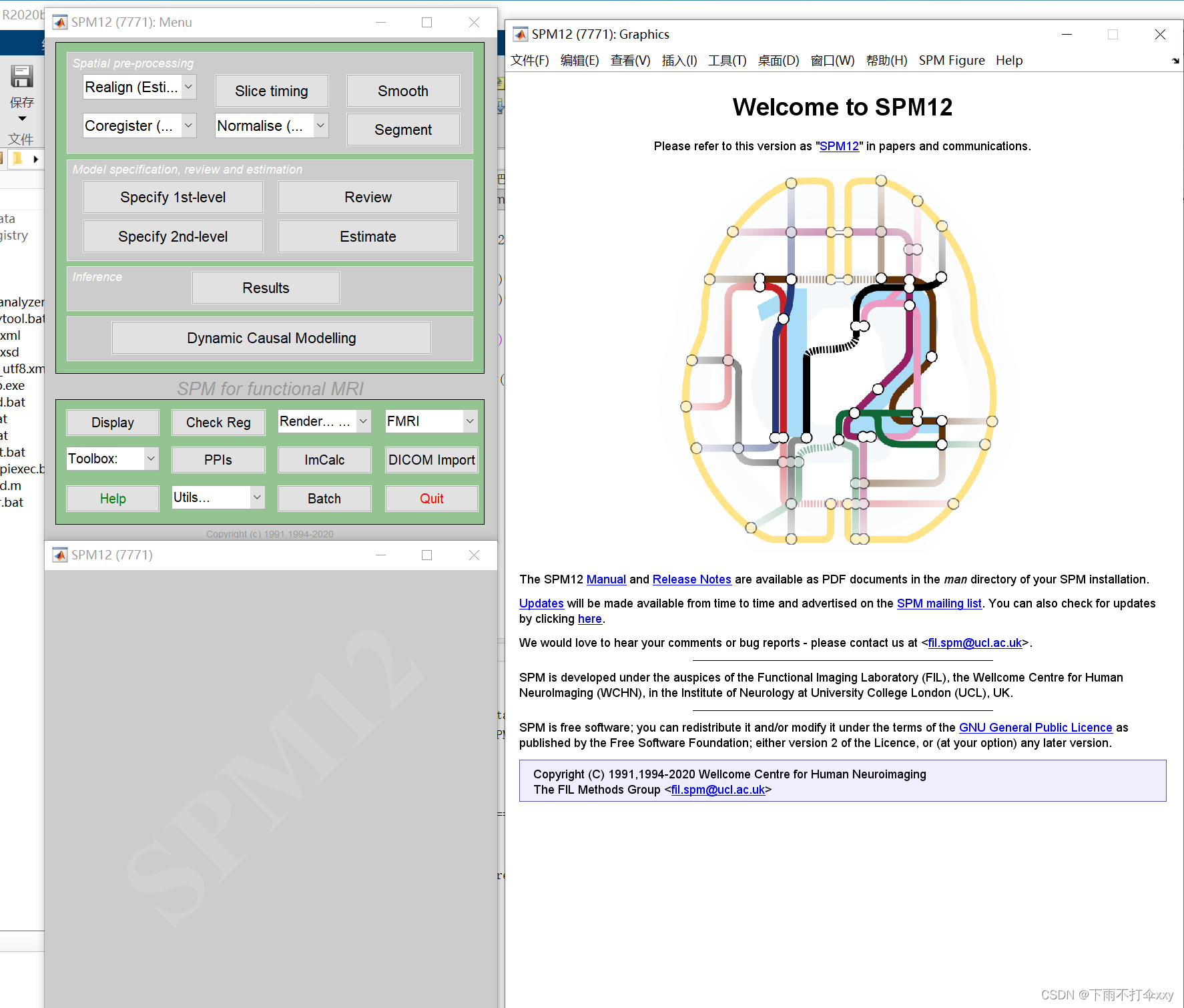The width and height of the screenshot is (1184, 1008).
Task: Follow the Updates link
Action: 541,603
